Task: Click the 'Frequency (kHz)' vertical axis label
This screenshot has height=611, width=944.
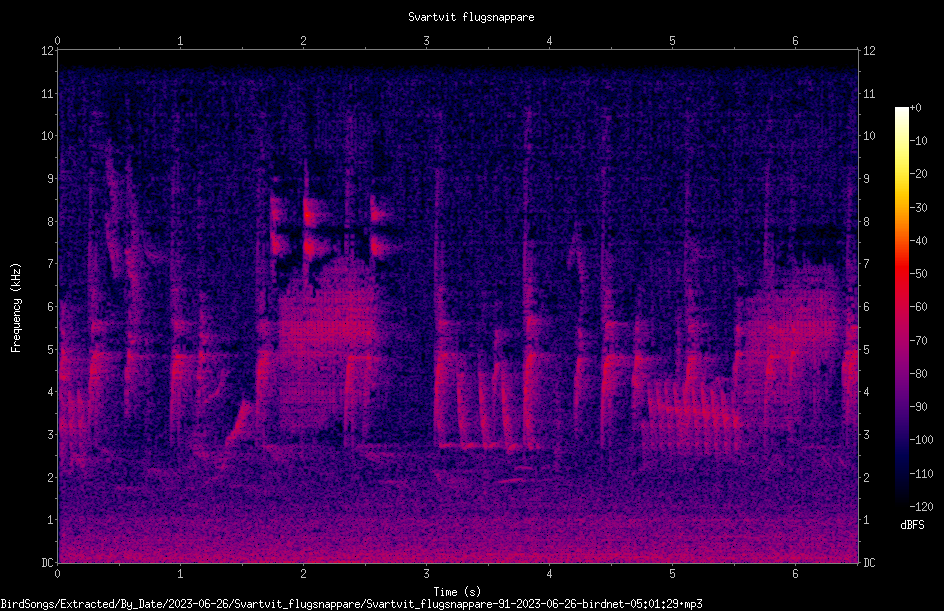Action: (x=16, y=308)
